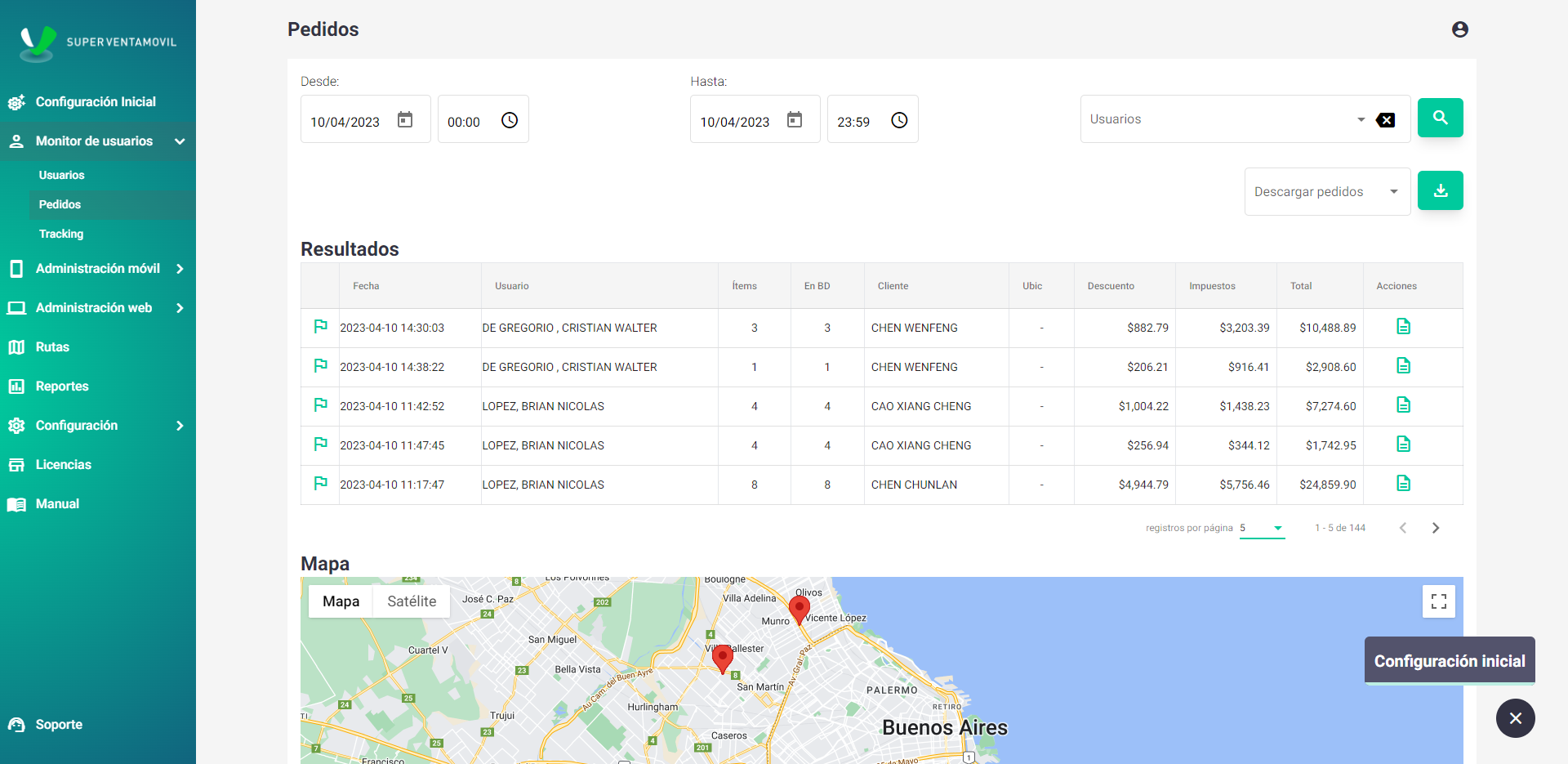Open the Manual section
This screenshot has height=764, width=1568.
pos(98,504)
